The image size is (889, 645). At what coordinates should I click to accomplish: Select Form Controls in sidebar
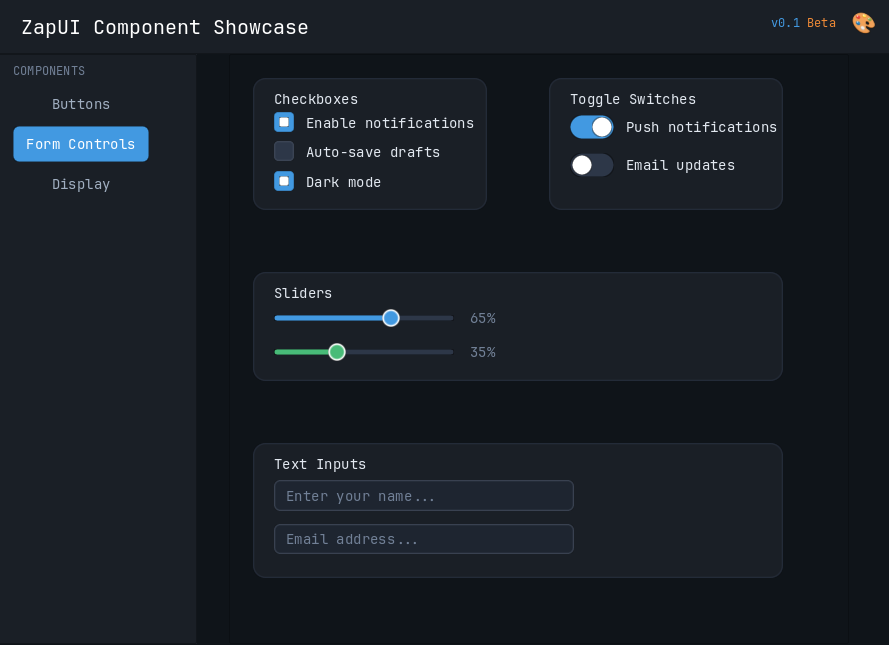pyautogui.click(x=81, y=144)
